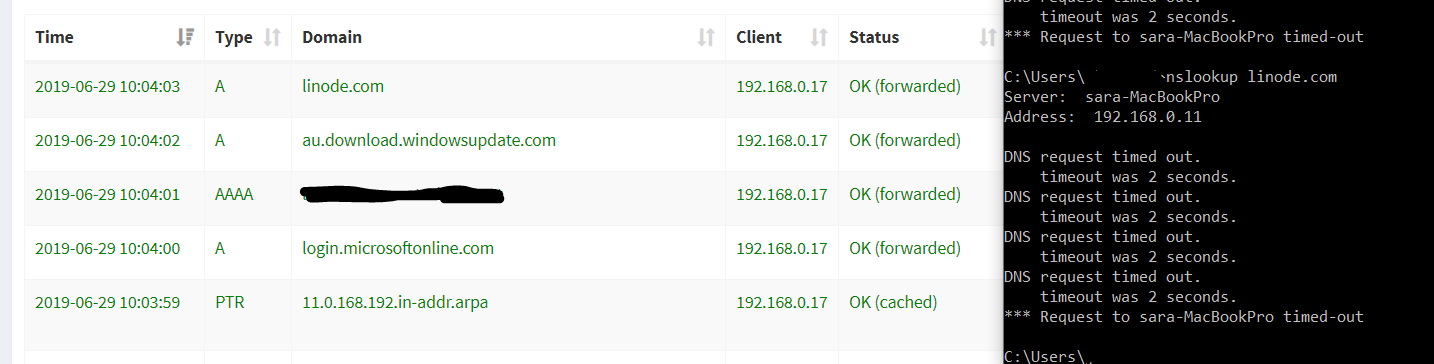
Task: Sort table by the Status header
Action: pos(874,38)
